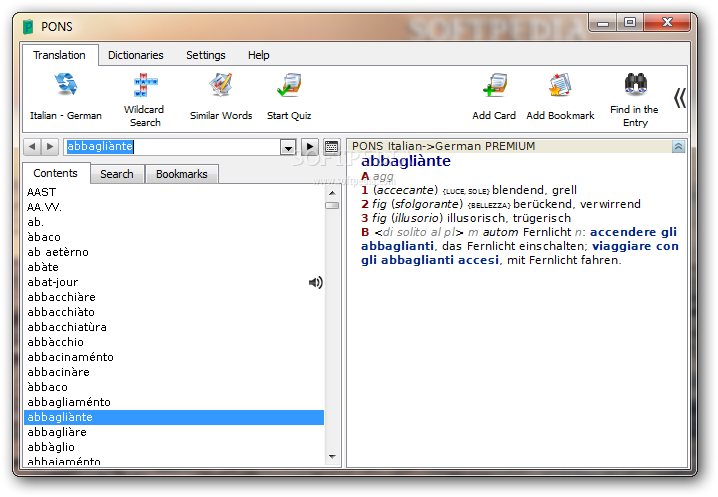Select abbacchiàto in the word list
718x497 pixels.
tap(174, 312)
